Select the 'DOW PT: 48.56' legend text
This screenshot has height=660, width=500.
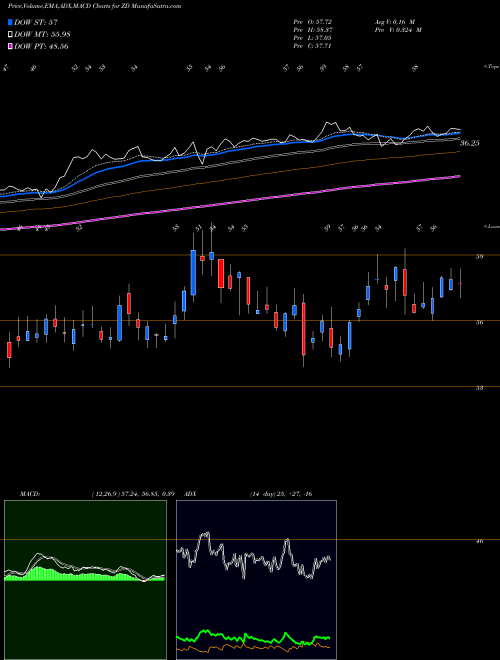[x=41, y=46]
